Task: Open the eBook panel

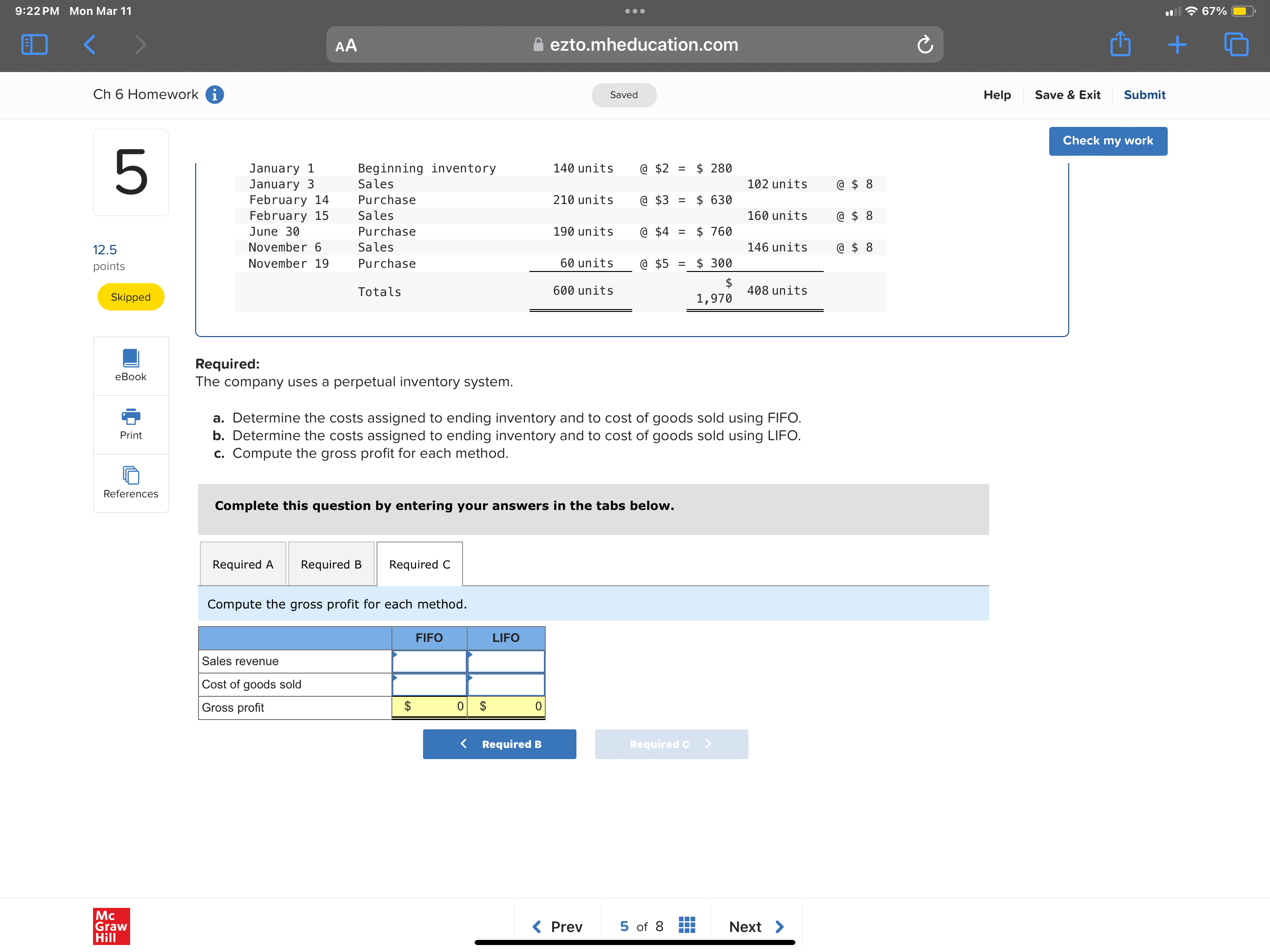Action: click(x=130, y=366)
